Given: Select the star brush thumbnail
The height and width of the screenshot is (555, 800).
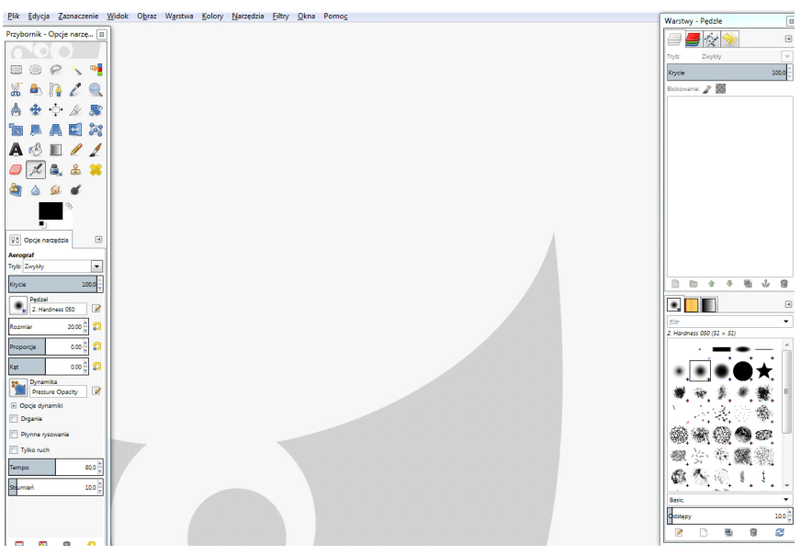Looking at the screenshot, I should [x=764, y=371].
